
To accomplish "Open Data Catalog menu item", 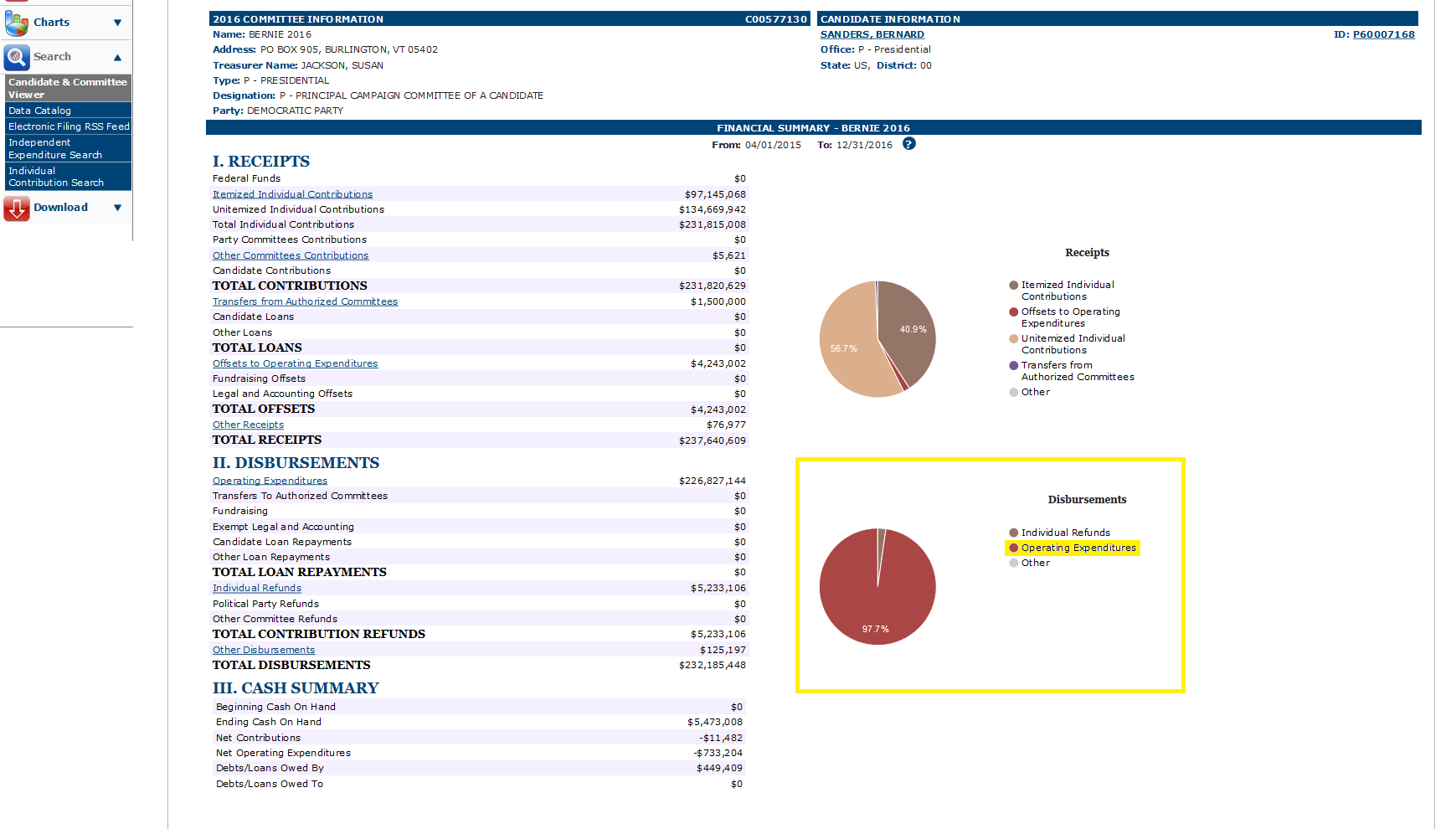I will (x=68, y=111).
